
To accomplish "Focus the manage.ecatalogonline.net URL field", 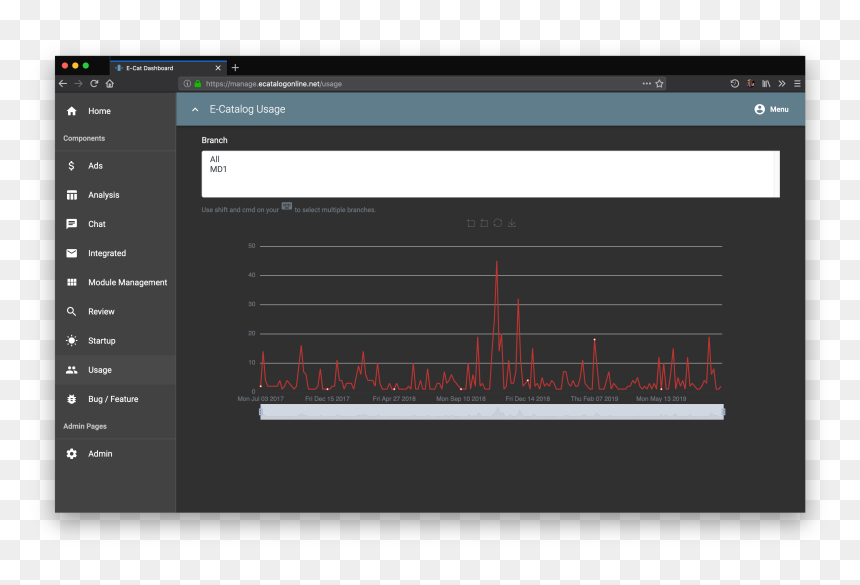I will click(421, 84).
